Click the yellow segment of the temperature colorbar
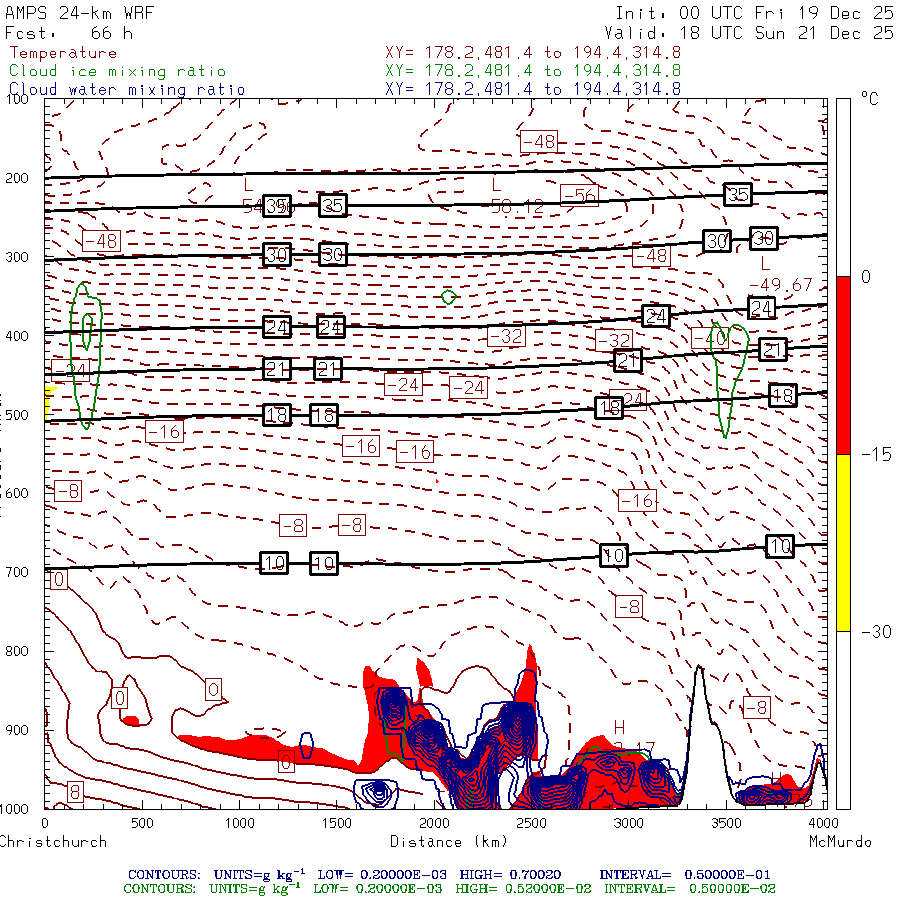The height and width of the screenshot is (900, 900). click(x=843, y=543)
